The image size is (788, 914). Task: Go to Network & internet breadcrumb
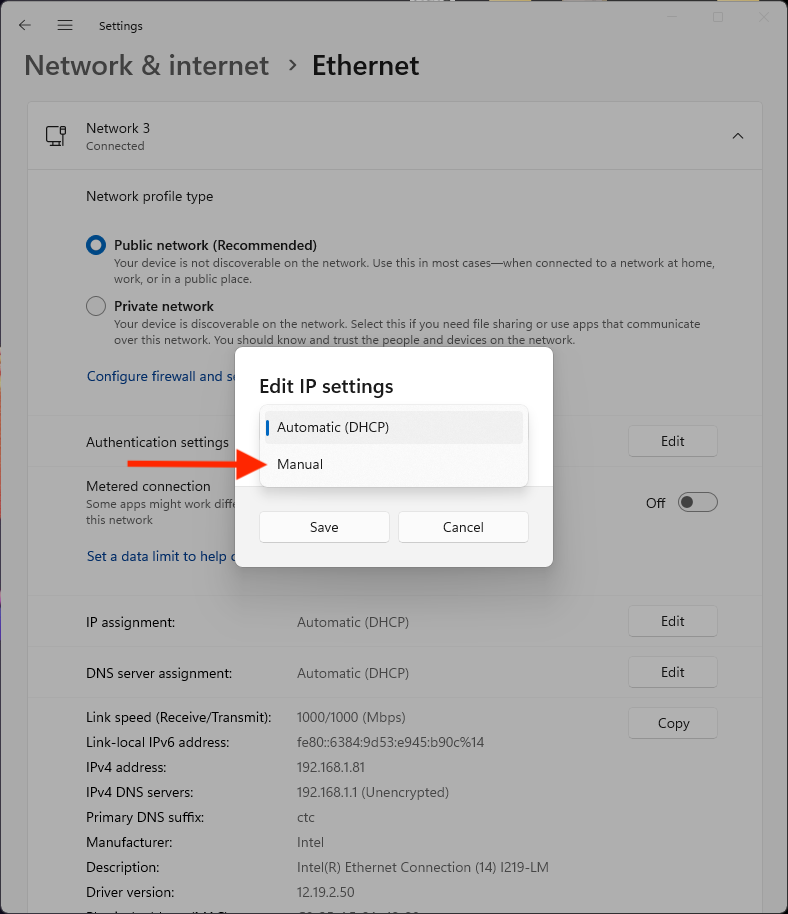pyautogui.click(x=146, y=66)
